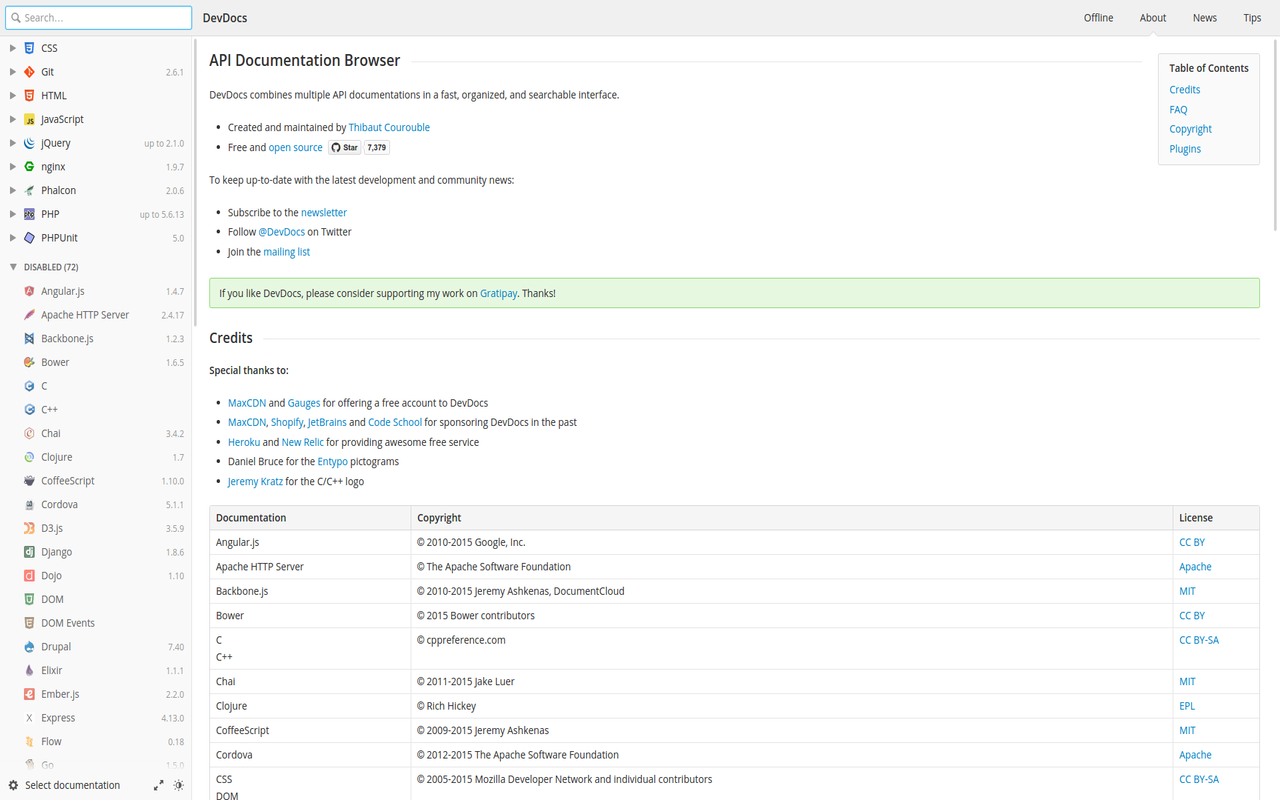Image resolution: width=1280 pixels, height=800 pixels.
Task: Open the Entypo link
Action: pyautogui.click(x=333, y=462)
